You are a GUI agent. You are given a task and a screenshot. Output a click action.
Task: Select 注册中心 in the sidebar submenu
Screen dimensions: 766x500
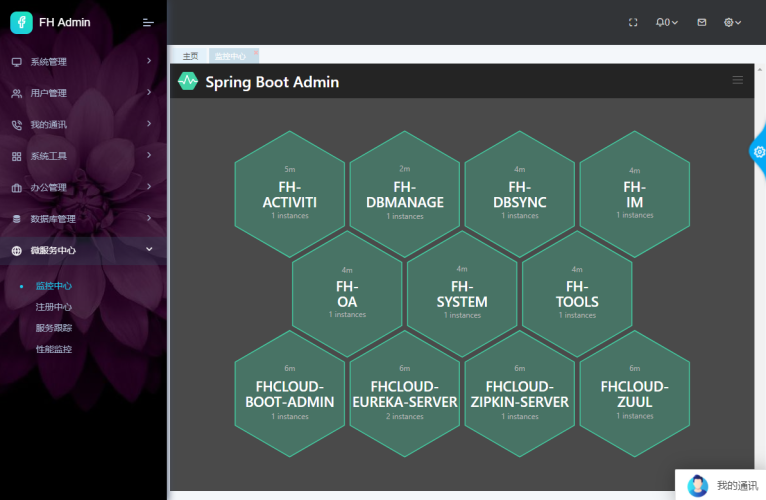[x=53, y=307]
